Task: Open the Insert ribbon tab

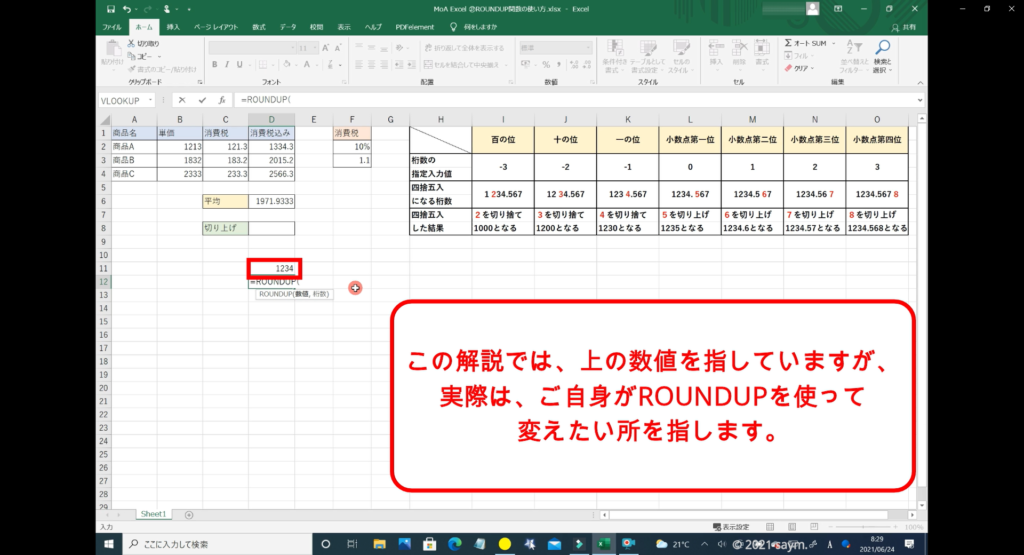Action: tap(174, 27)
